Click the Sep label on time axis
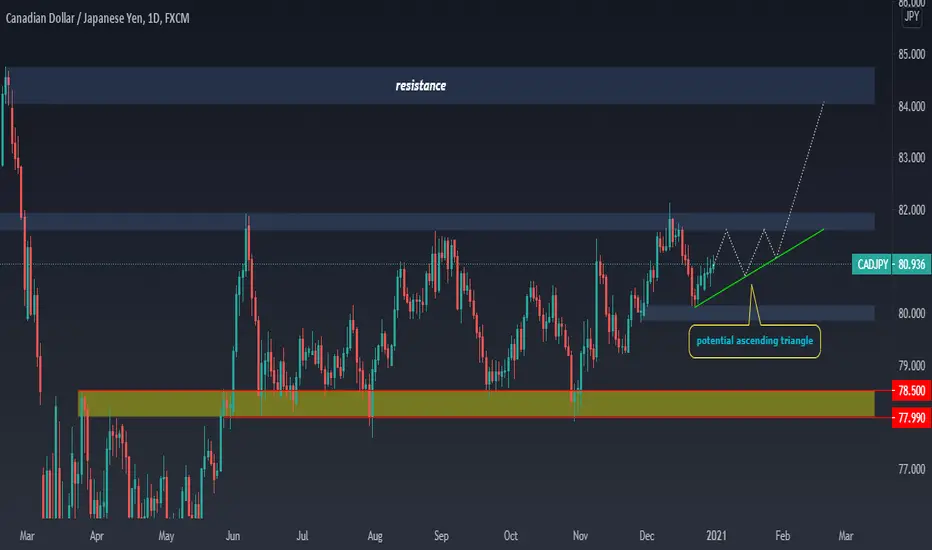The width and height of the screenshot is (932, 550). click(441, 536)
